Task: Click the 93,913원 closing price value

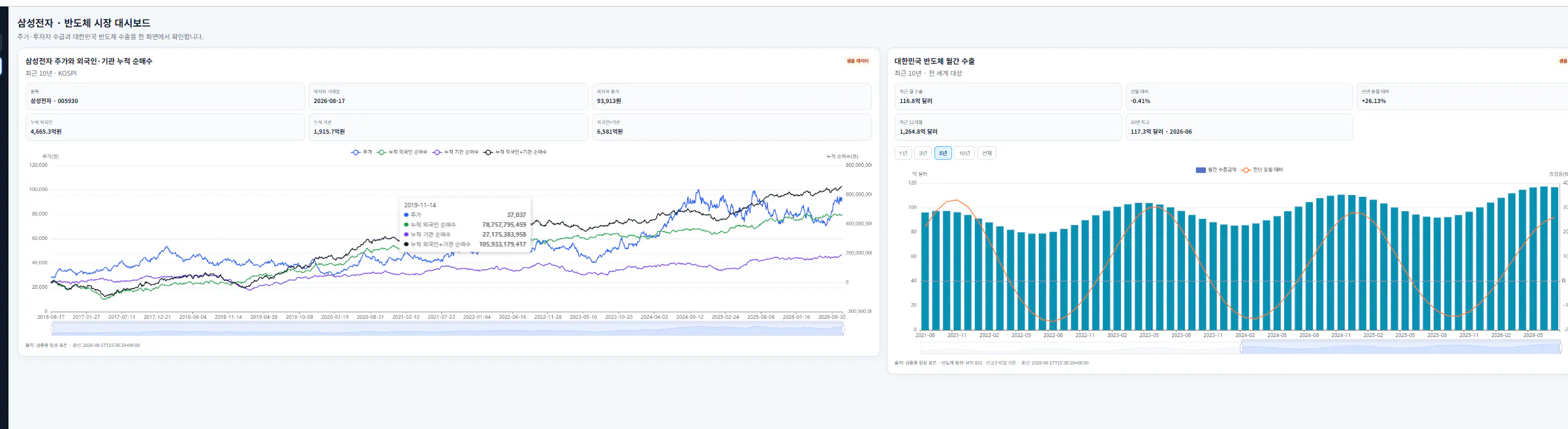Action: 609,101
